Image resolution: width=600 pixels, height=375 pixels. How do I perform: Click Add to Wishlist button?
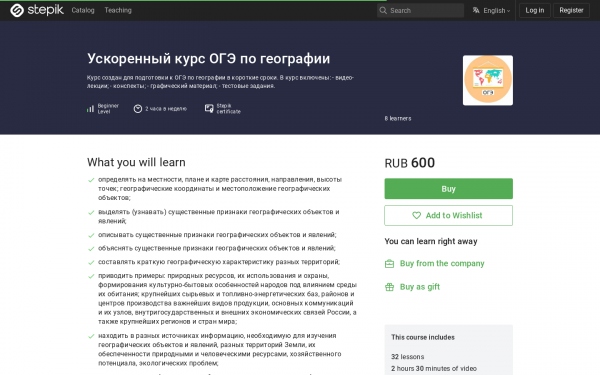[448, 215]
